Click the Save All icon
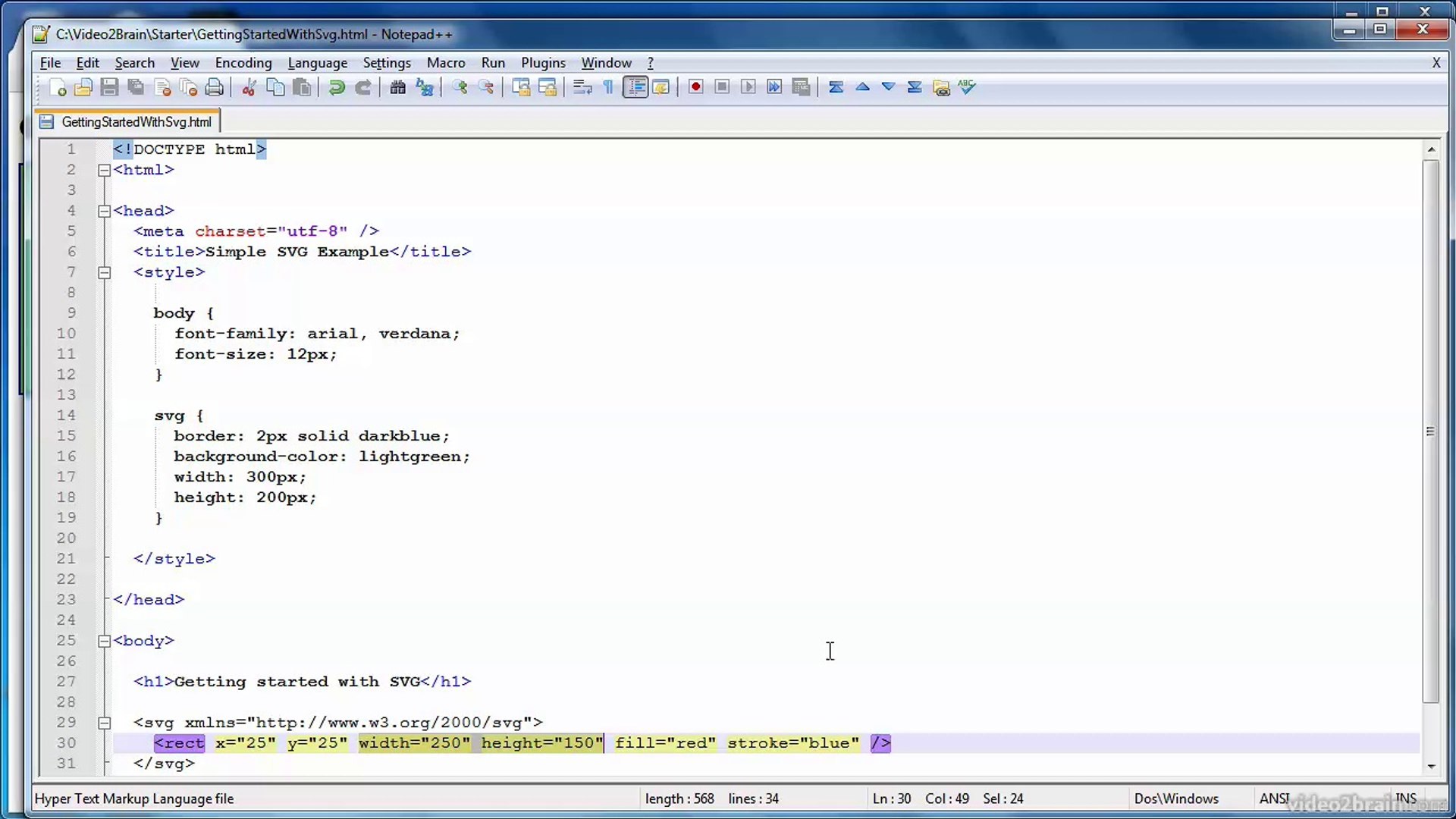Screen dimensions: 1456x819 click(136, 87)
